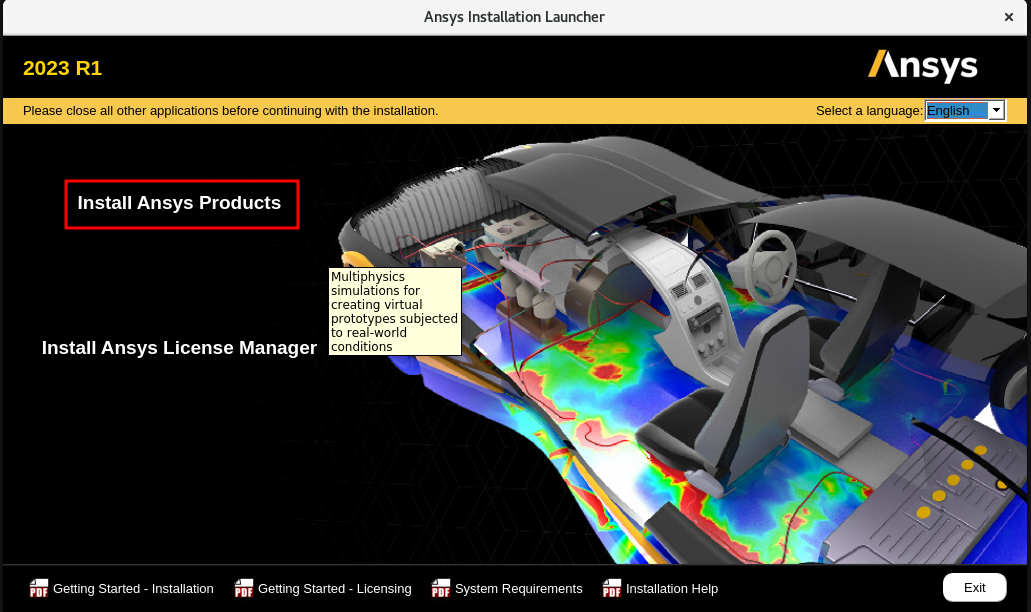This screenshot has width=1031, height=612.
Task: Click the 2023 R1 version text
Action: 62,68
